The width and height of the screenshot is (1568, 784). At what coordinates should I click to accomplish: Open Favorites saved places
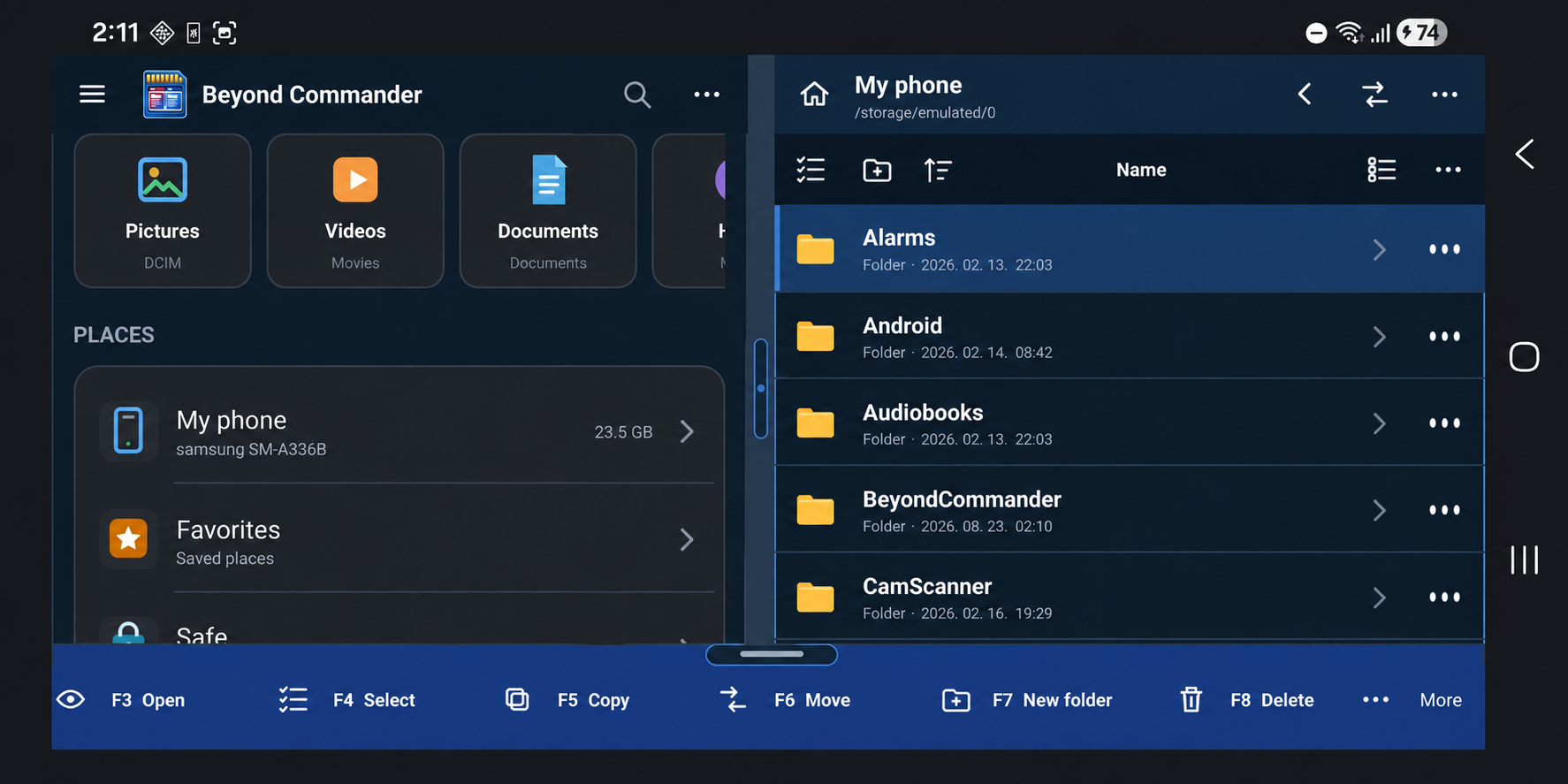pos(400,539)
